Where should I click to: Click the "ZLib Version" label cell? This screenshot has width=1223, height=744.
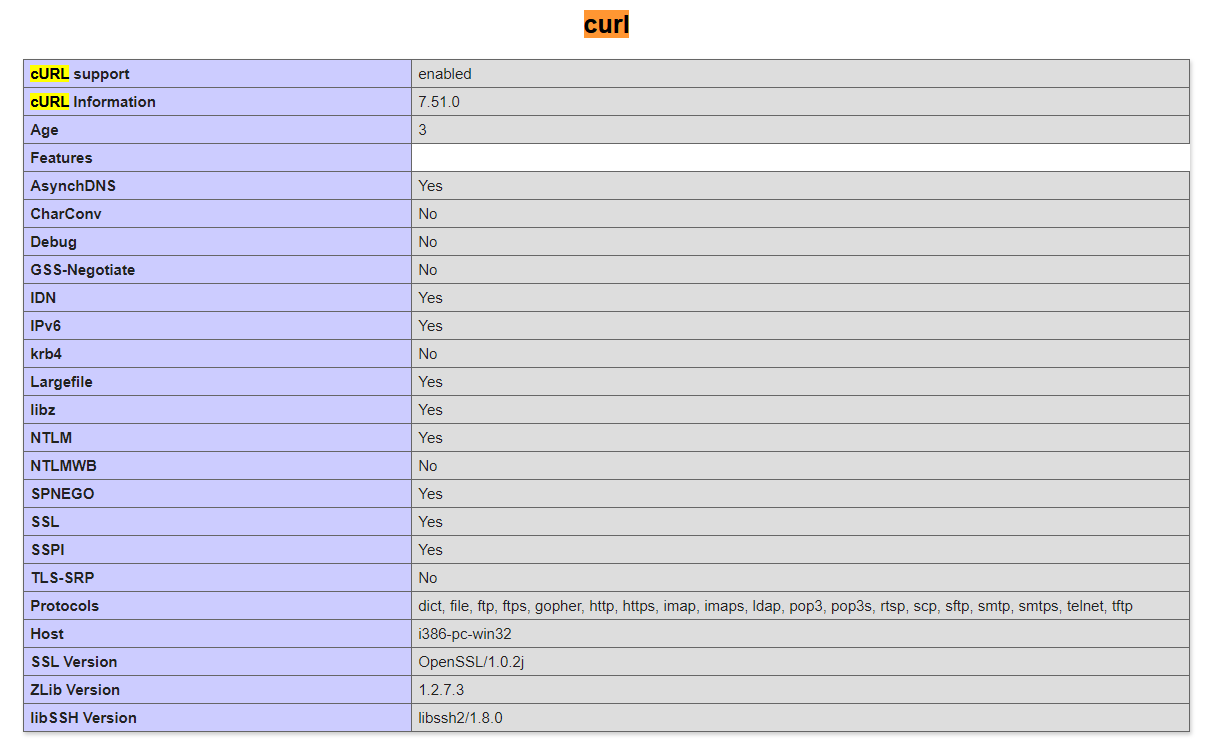tap(217, 690)
